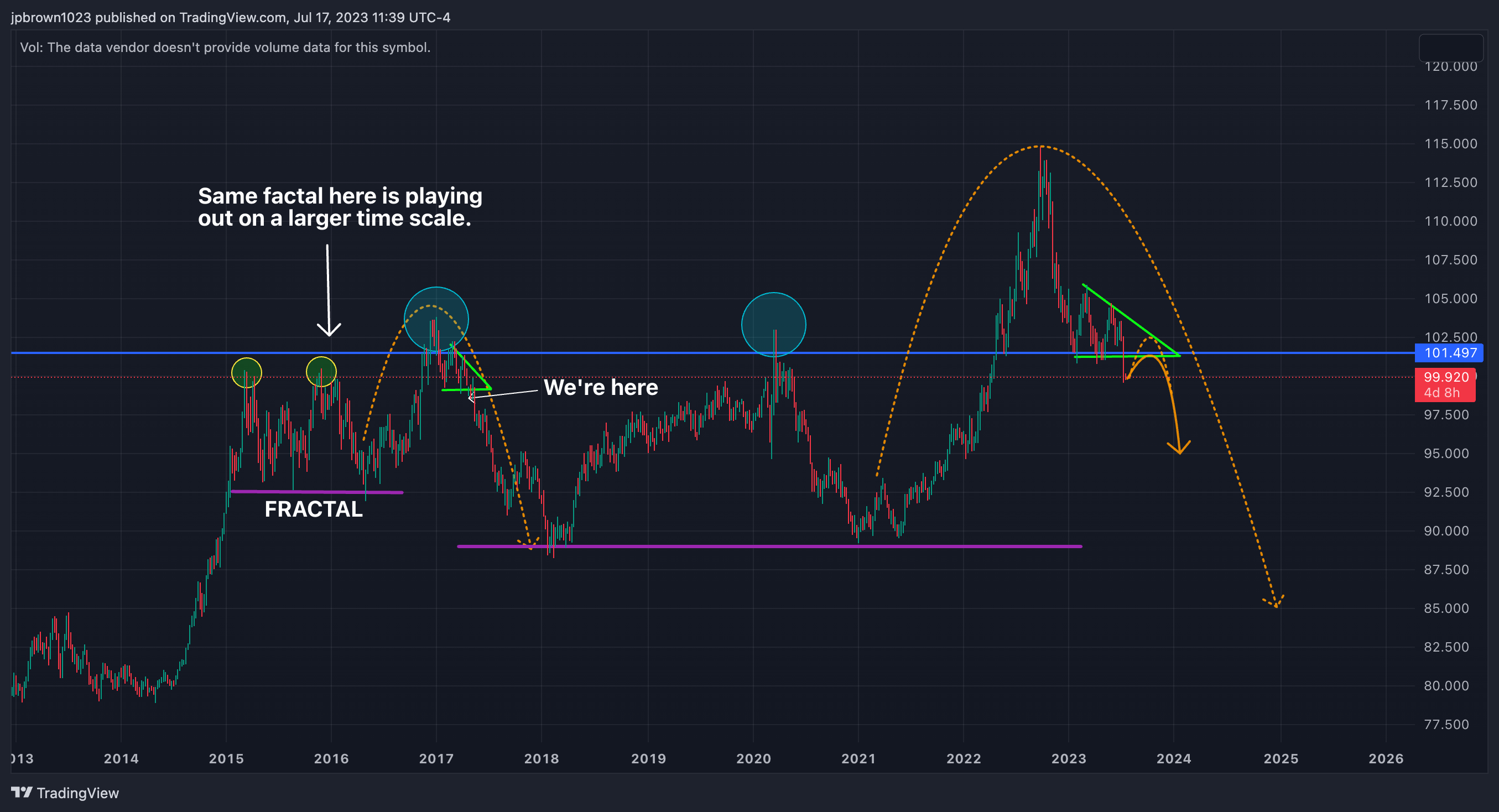Click the second yellow circle marker near 2016
1499x812 pixels.
pos(321,372)
